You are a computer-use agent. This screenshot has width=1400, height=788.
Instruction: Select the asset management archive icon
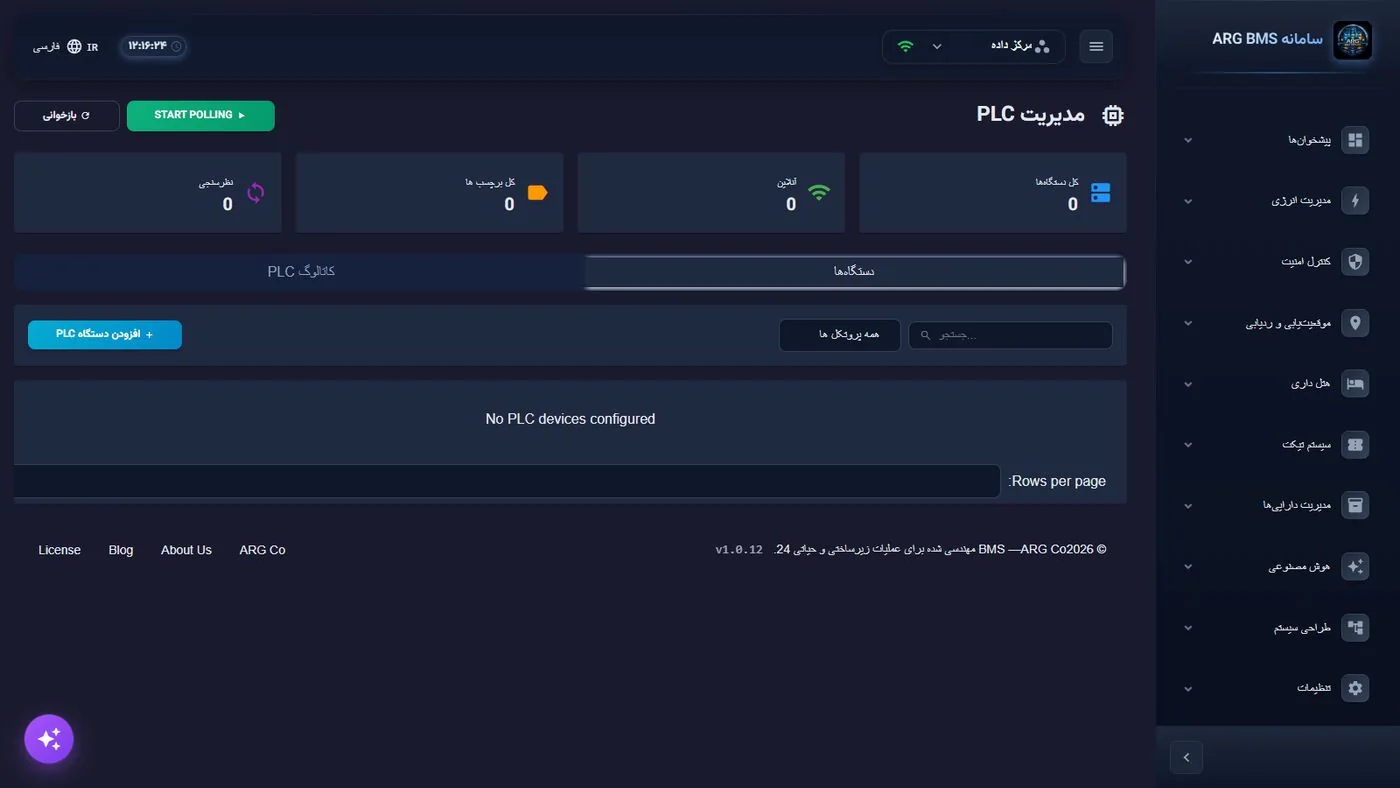[1355, 506]
